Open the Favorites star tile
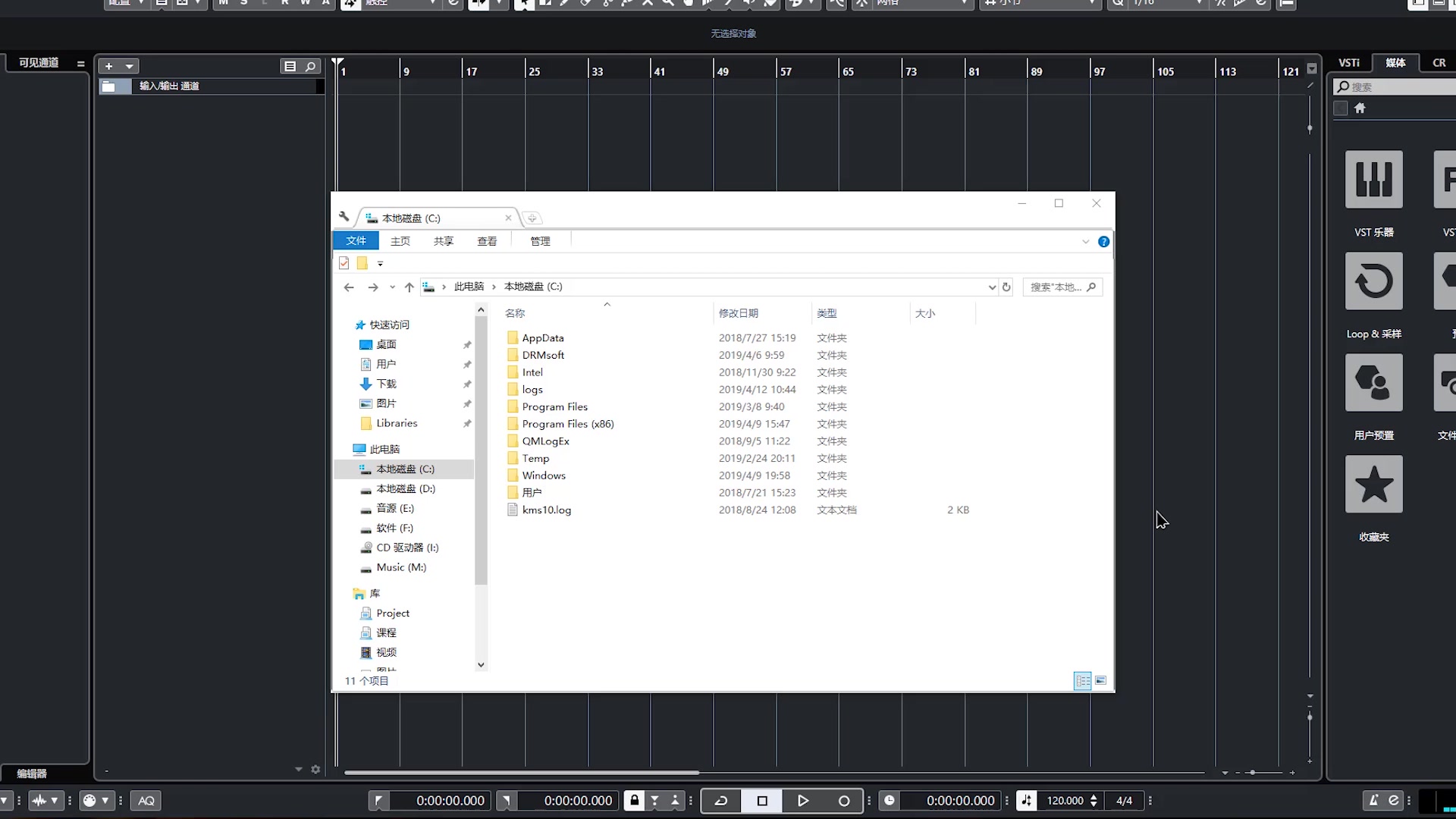 [1373, 485]
